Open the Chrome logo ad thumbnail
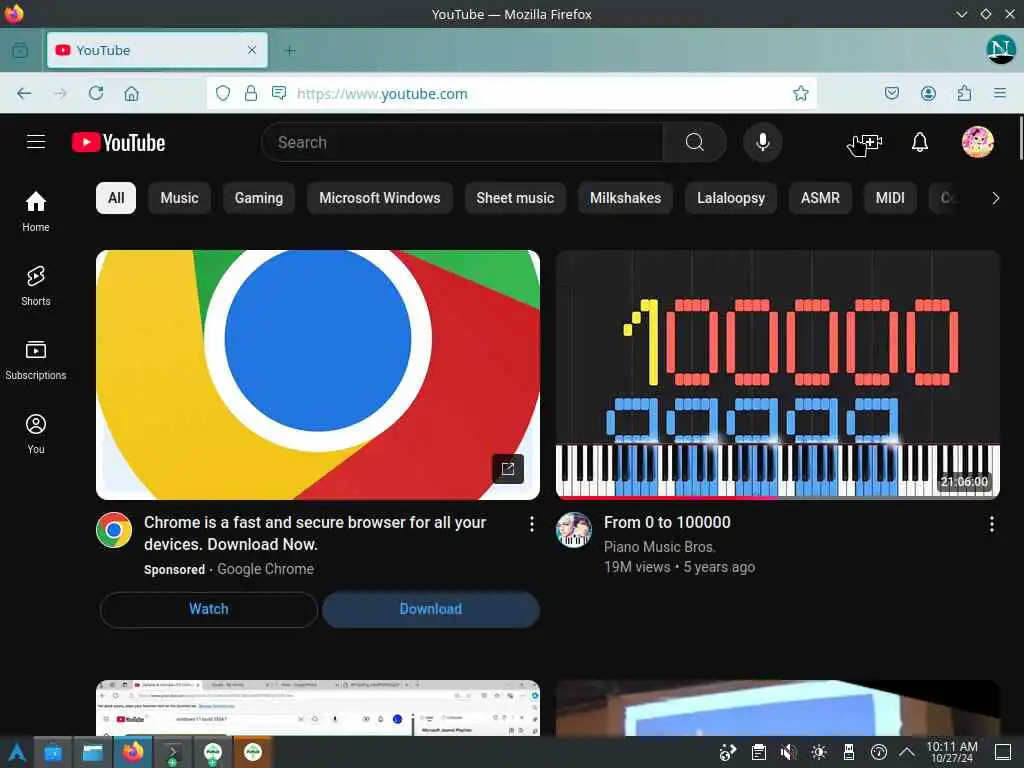1024x768 pixels. pyautogui.click(x=318, y=375)
